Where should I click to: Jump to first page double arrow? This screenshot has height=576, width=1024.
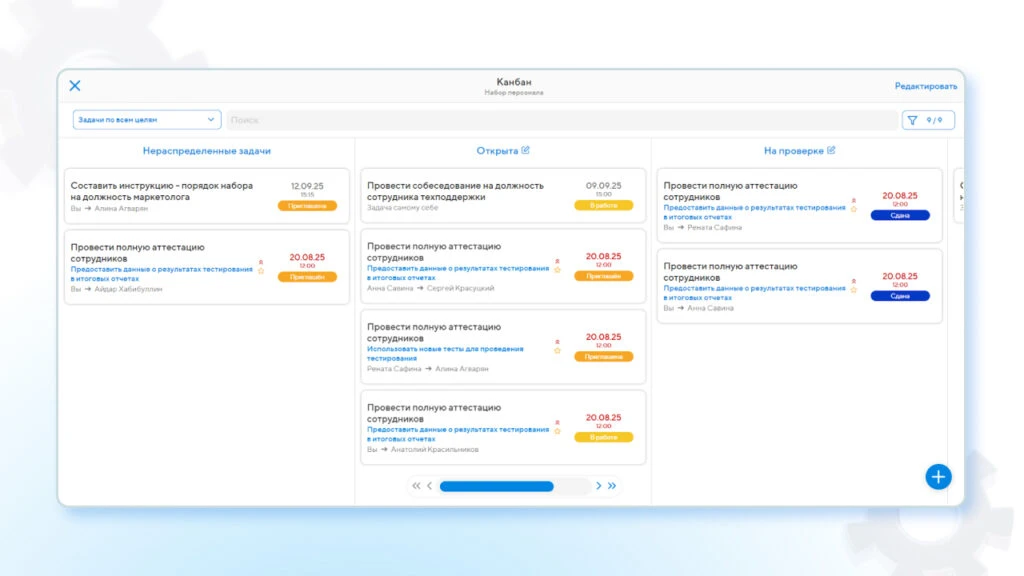click(416, 486)
